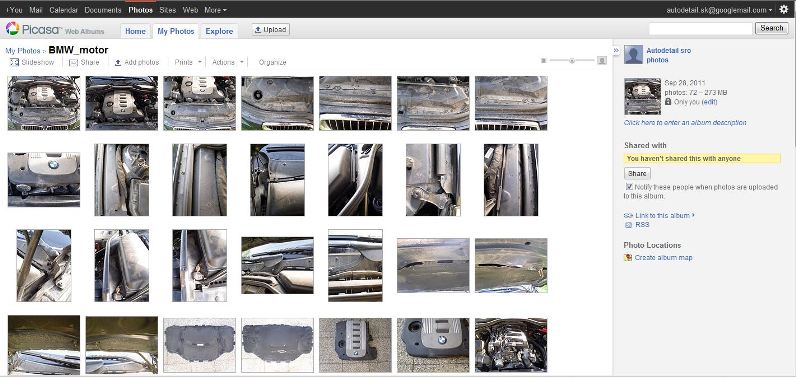796x378 pixels.
Task: Click the lock visibility icon
Action: [x=668, y=102]
